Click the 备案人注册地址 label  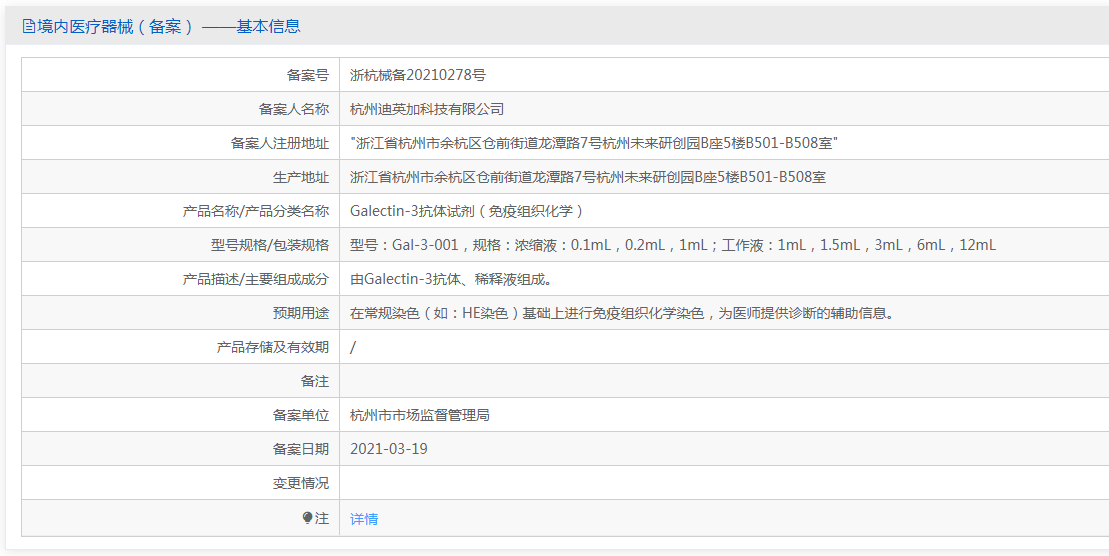point(279,143)
